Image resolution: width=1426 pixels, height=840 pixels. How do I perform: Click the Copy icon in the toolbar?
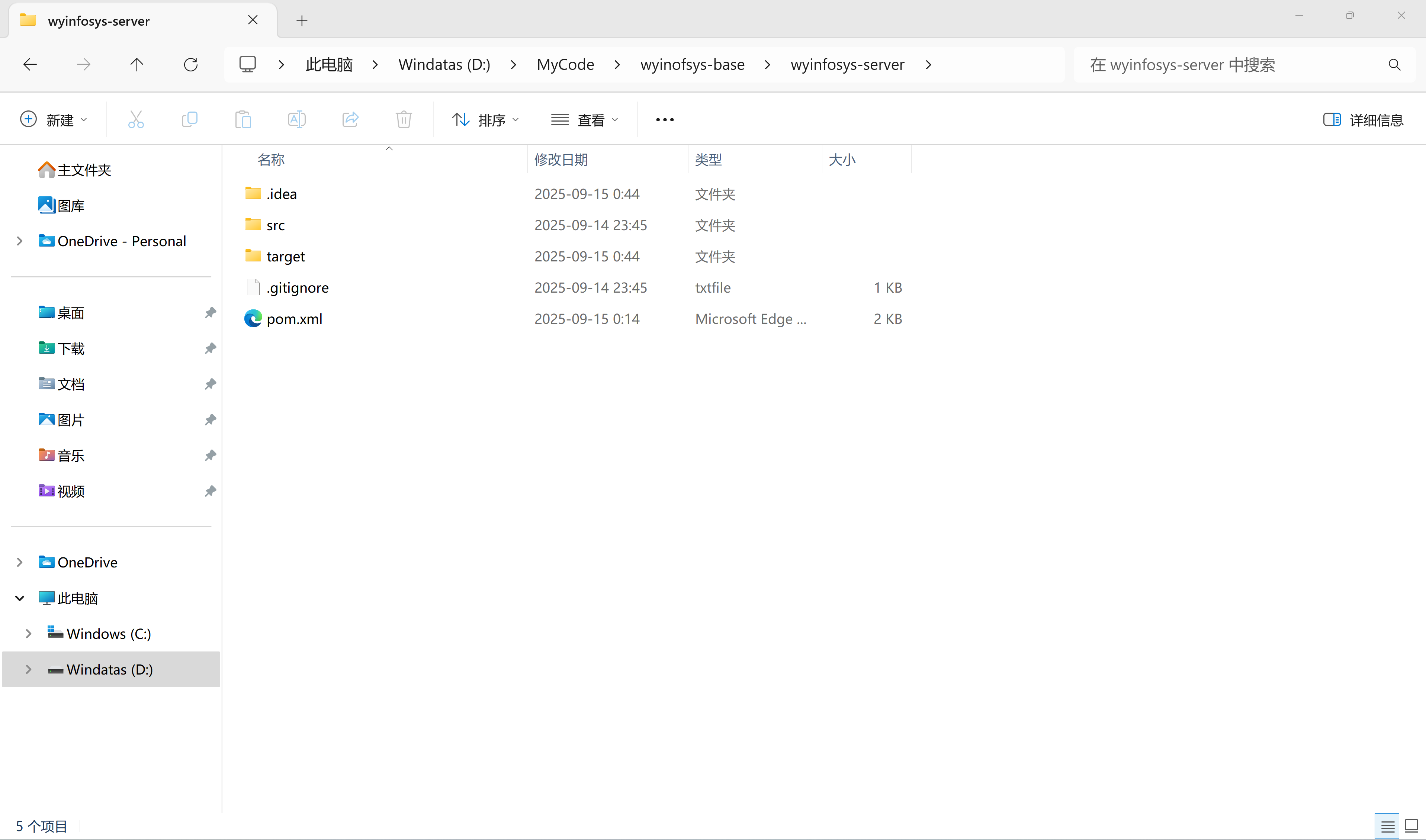[190, 119]
